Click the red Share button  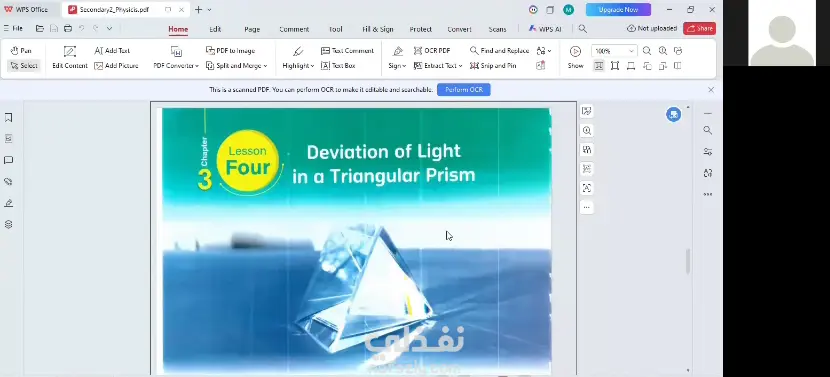[699, 29]
